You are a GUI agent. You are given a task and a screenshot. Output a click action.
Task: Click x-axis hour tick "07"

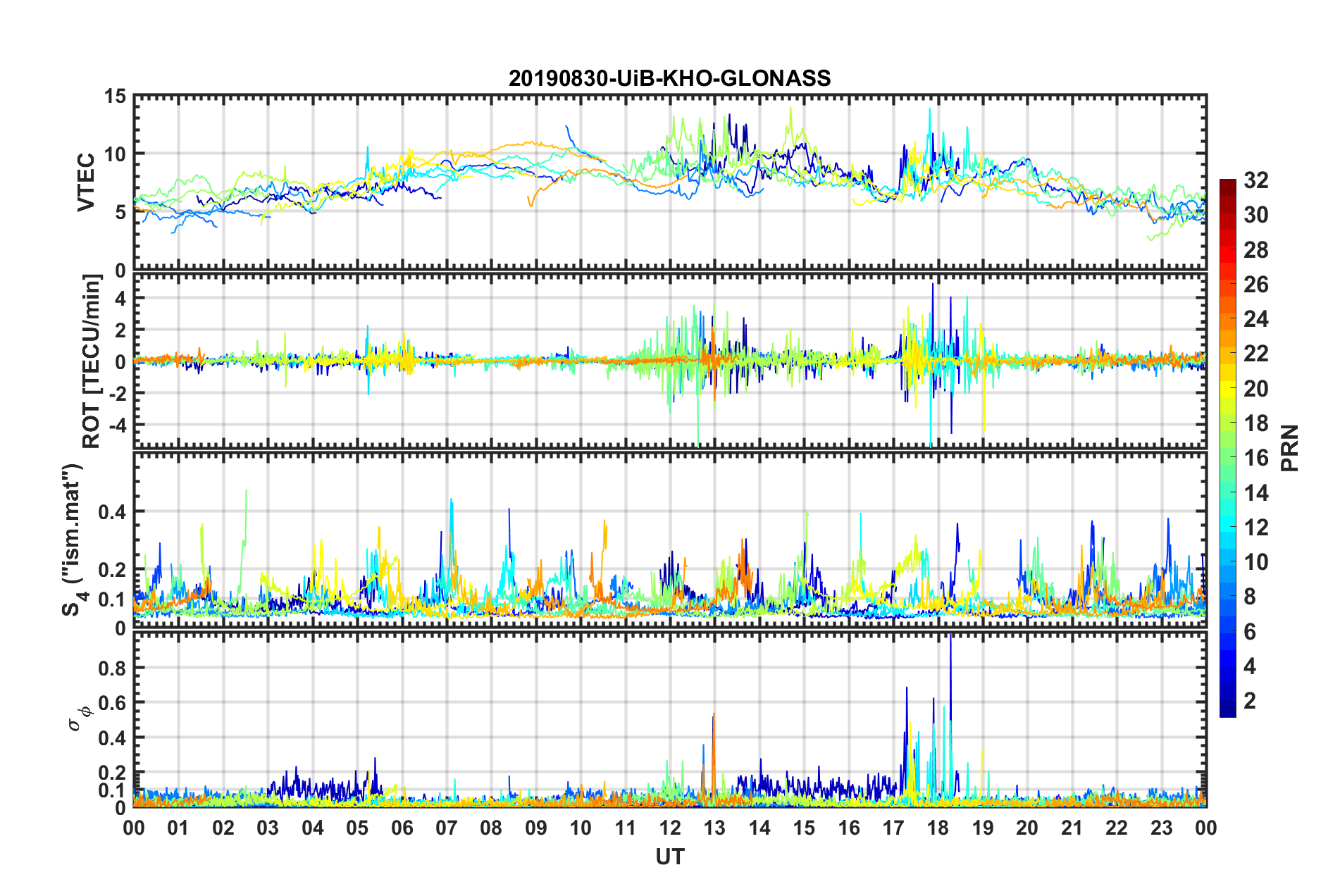click(447, 827)
